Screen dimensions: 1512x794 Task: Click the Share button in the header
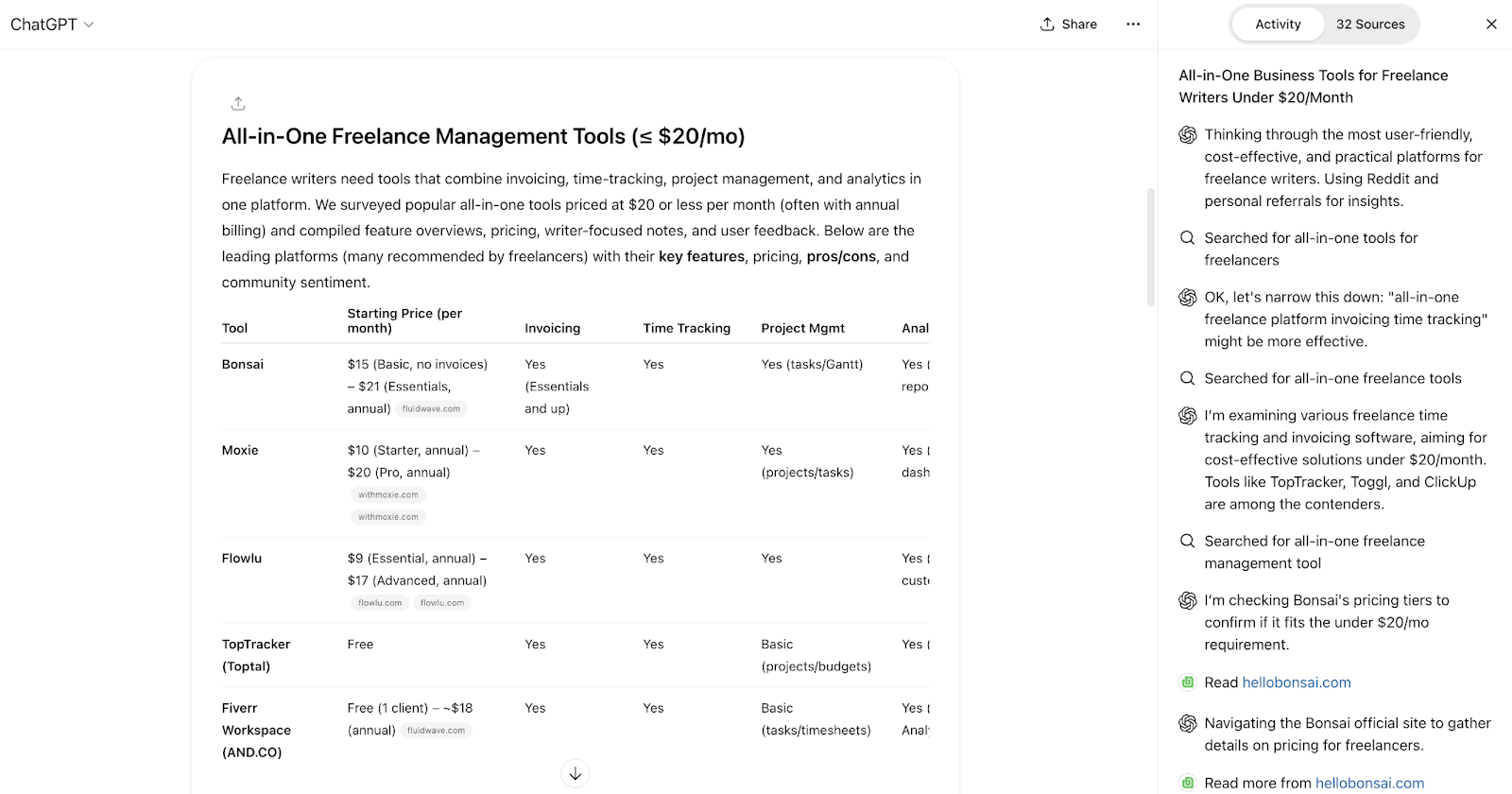tap(1069, 25)
